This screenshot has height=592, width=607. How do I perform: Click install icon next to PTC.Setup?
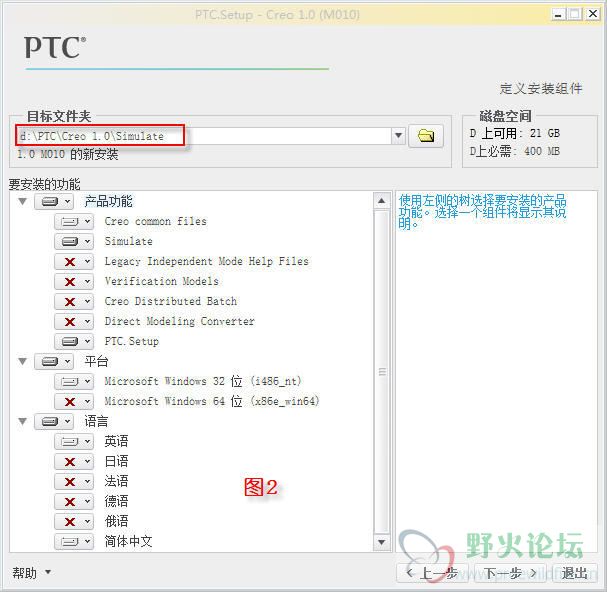pyautogui.click(x=70, y=341)
